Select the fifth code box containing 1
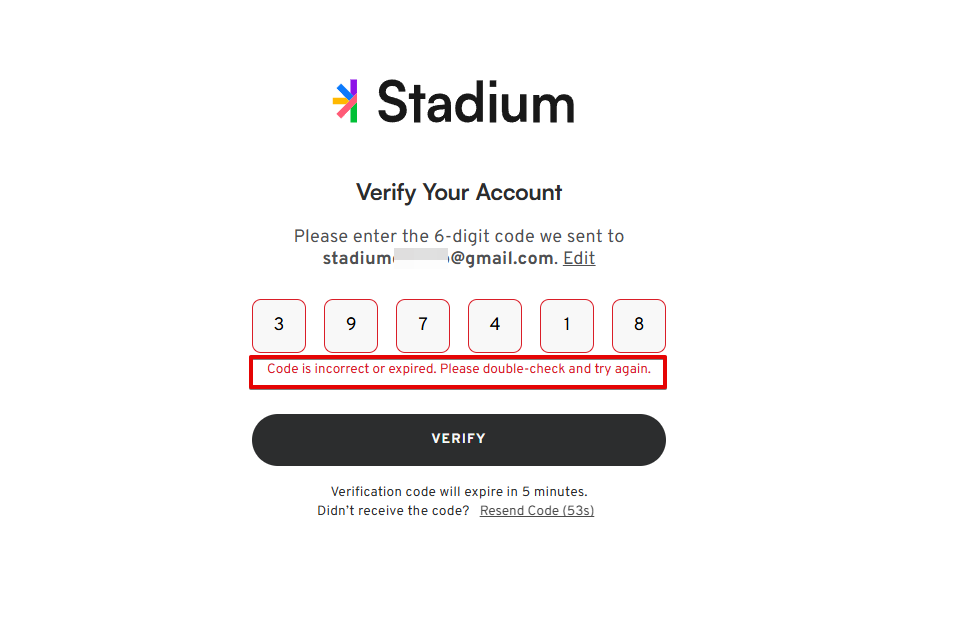969x628 pixels. coord(567,325)
